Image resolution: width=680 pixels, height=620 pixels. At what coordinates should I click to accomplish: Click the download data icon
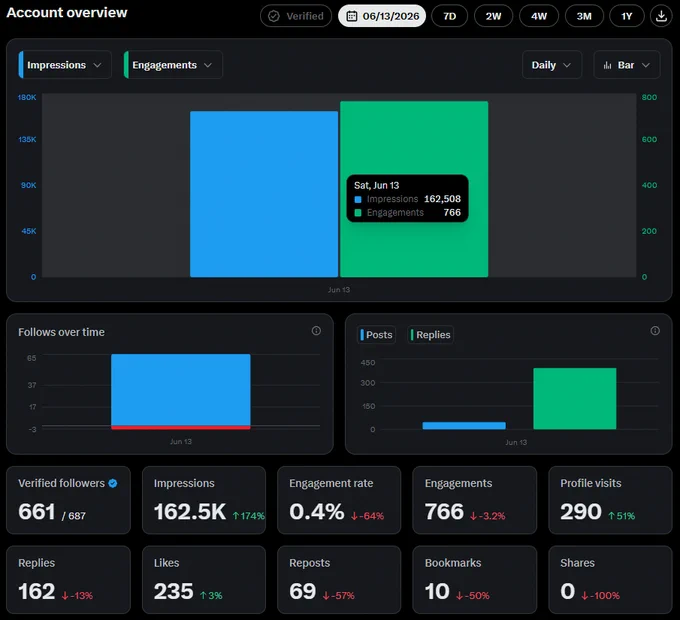[x=661, y=16]
